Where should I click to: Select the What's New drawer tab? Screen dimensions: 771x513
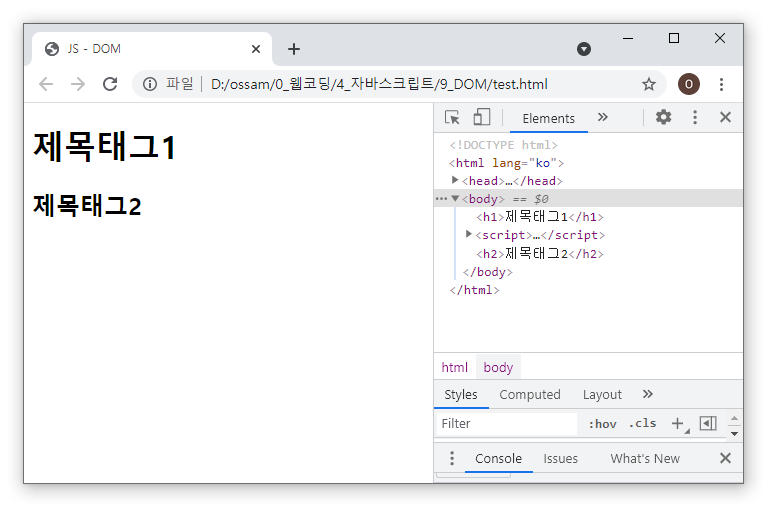coord(645,458)
